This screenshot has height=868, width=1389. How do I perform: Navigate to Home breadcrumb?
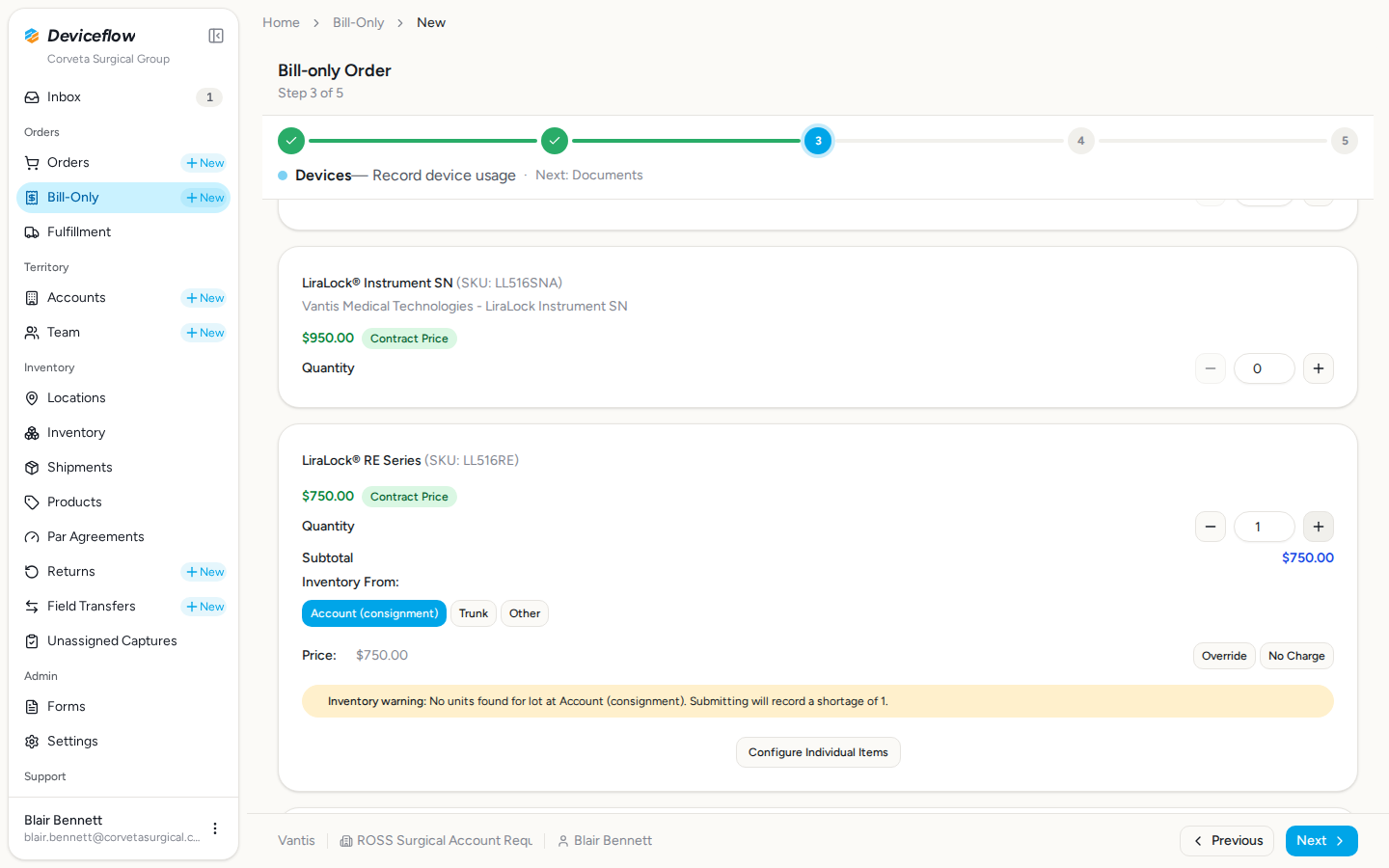pos(281,22)
